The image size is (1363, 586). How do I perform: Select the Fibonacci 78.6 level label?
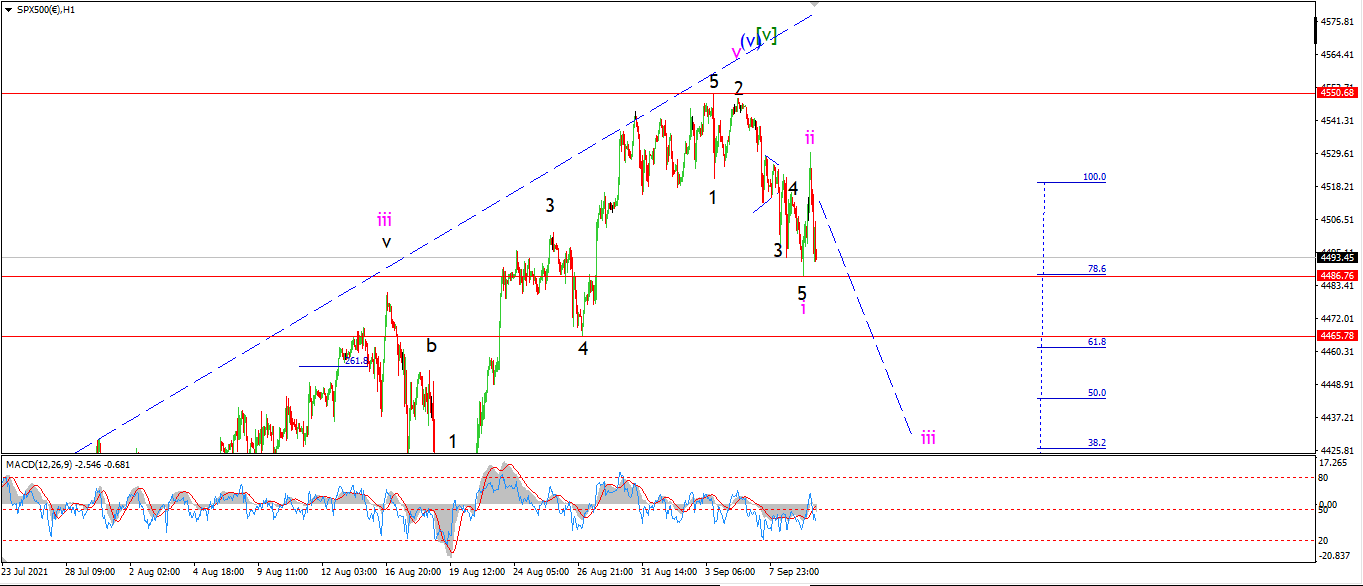[x=1097, y=269]
